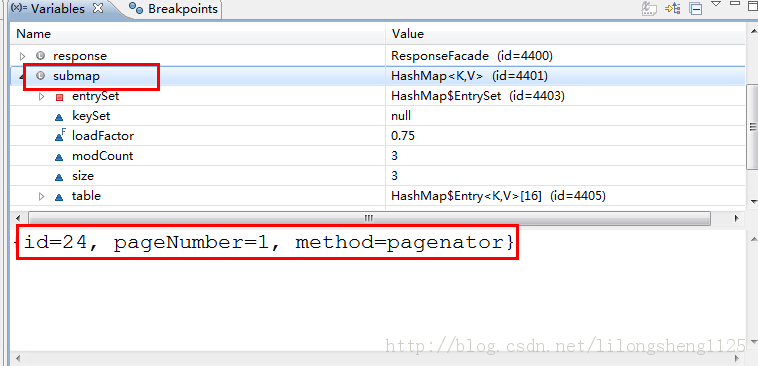Minimize the Variables view panel
The image size is (758, 366).
click(734, 4)
